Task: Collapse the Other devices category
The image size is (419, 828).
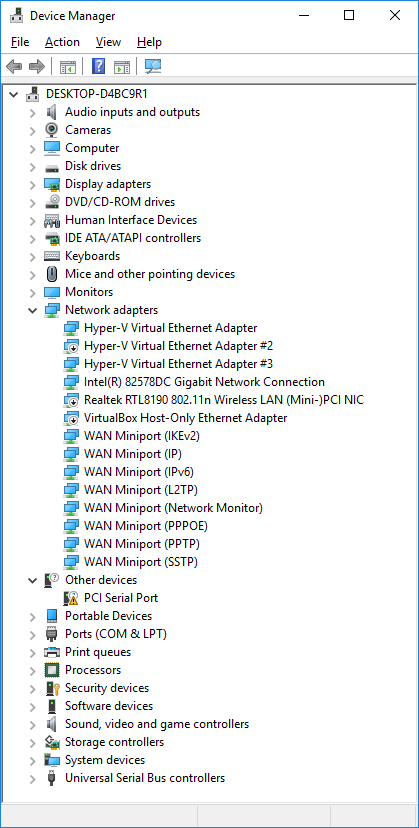Action: tap(33, 580)
